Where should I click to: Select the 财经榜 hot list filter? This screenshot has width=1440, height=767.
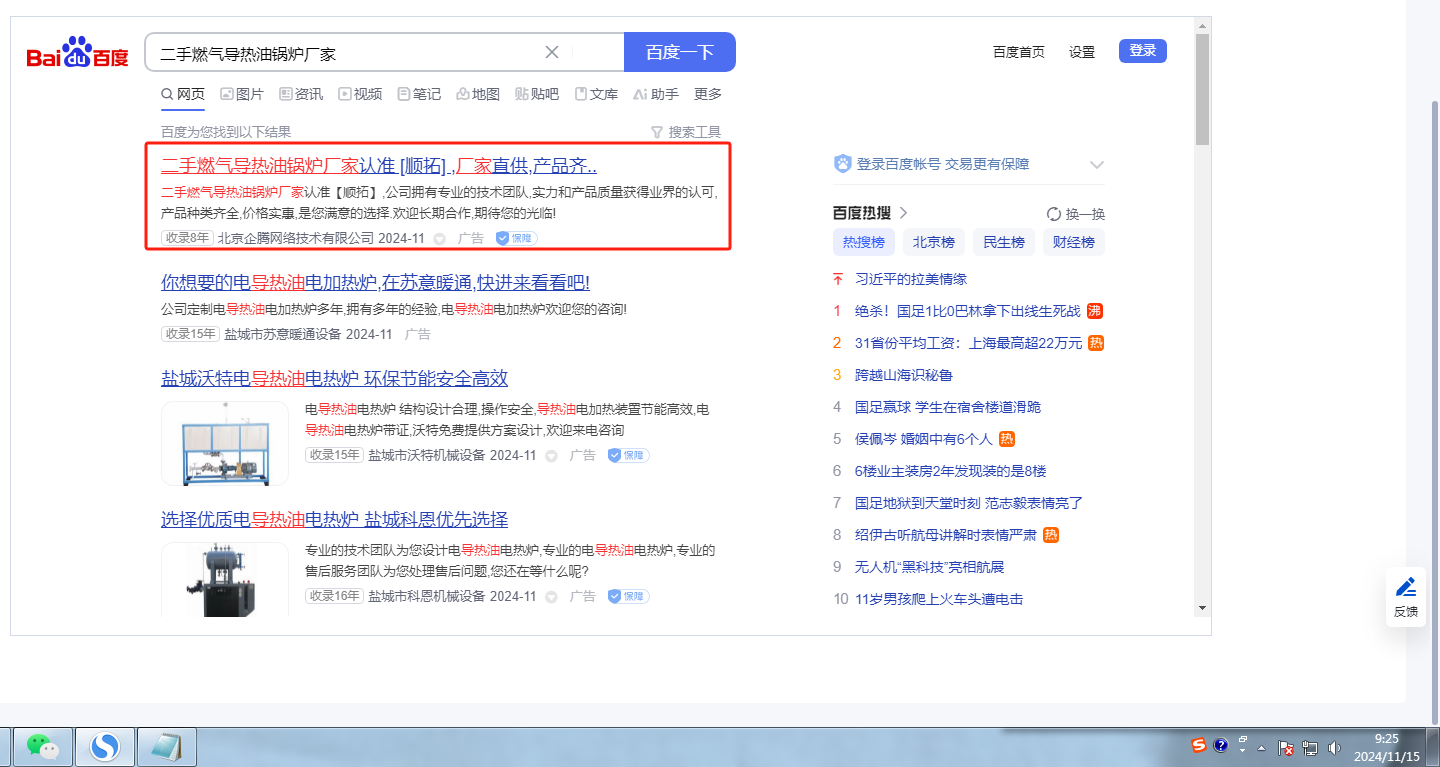(1073, 242)
